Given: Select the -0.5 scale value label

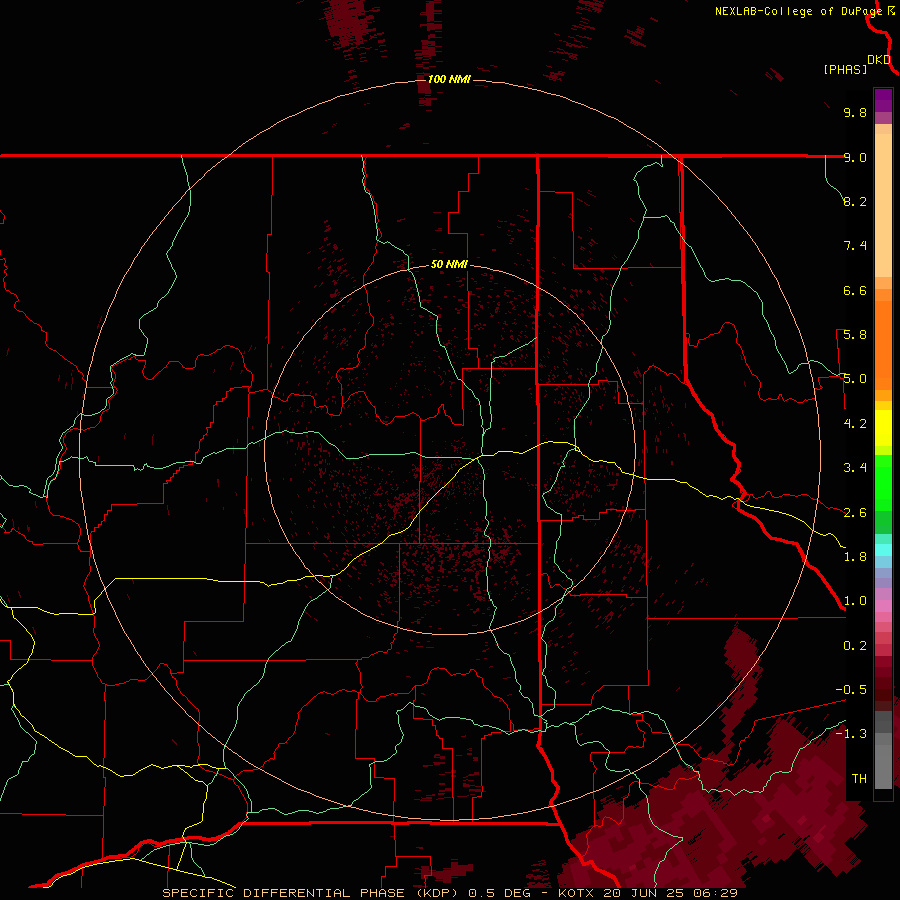Looking at the screenshot, I should (851, 690).
